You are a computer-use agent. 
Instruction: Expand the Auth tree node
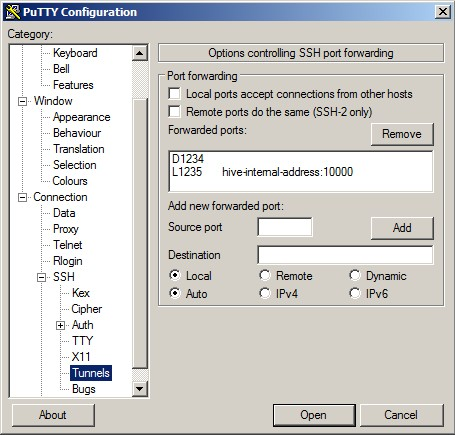click(x=60, y=325)
